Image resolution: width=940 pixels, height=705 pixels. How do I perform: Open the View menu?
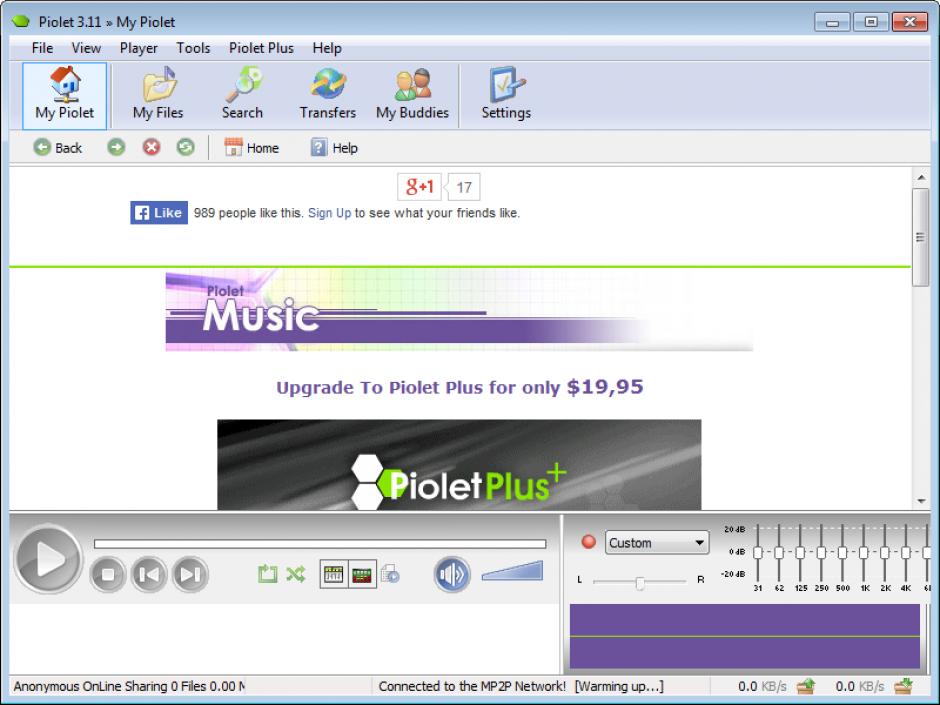(86, 48)
